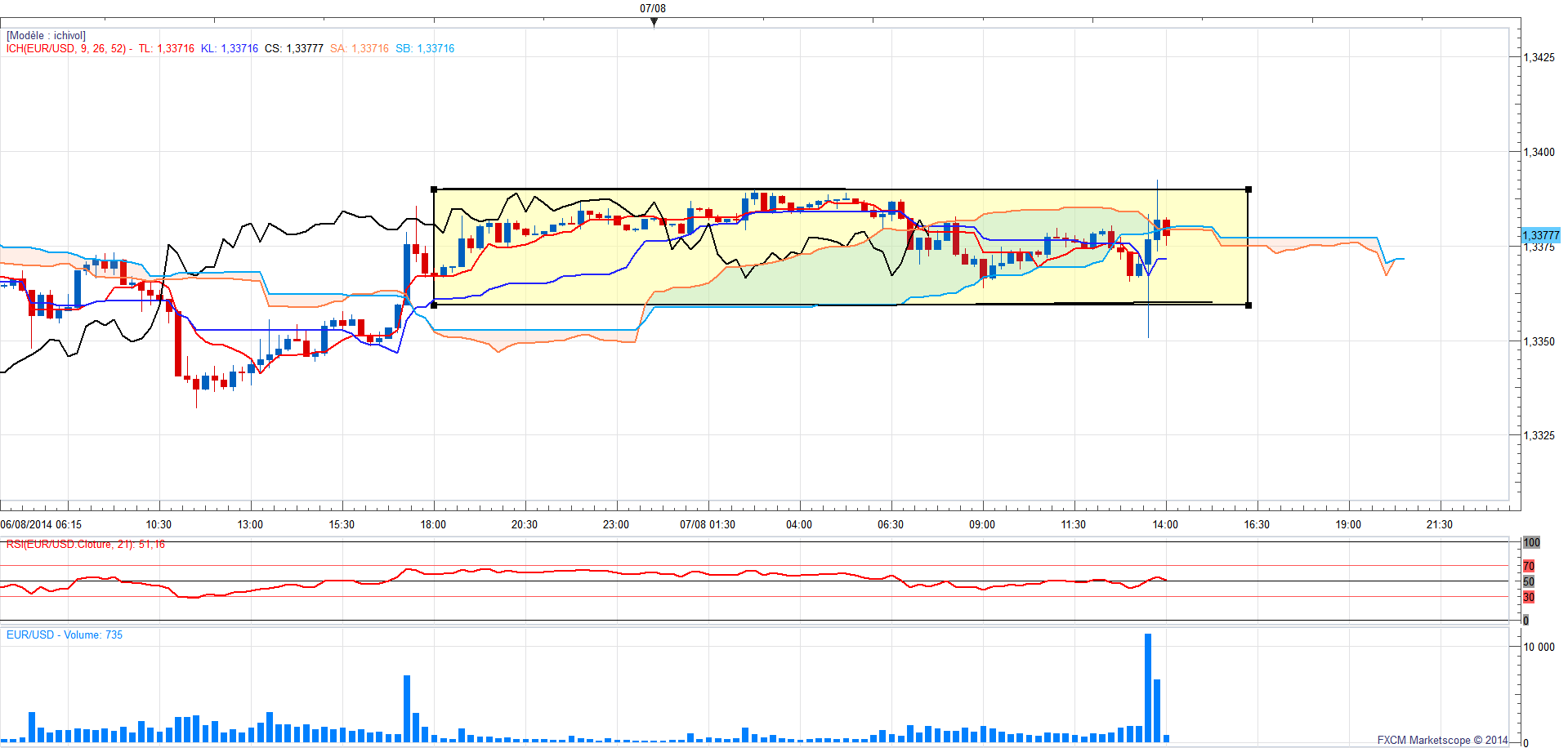1568x748 pixels.
Task: Click the current price tag 1,33777
Action: 1540,235
